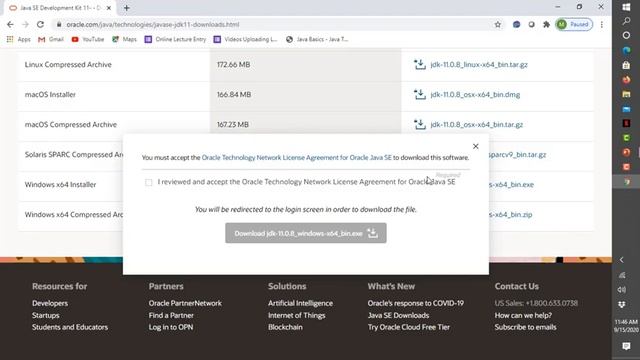Image resolution: width=640 pixels, height=360 pixels.
Task: Open Cortana circle icon in taskbar
Action: coord(626,36)
